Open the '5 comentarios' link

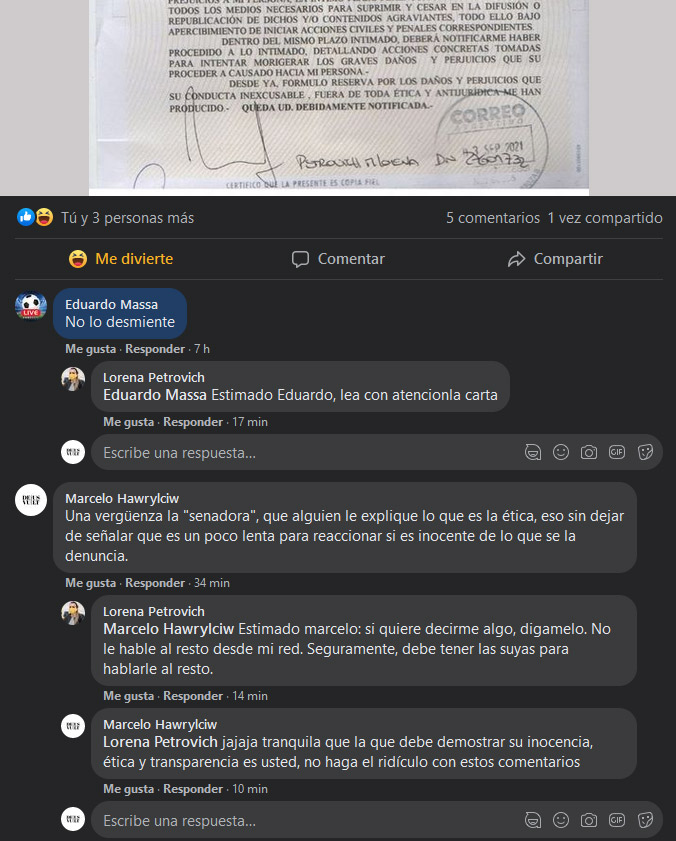coord(493,218)
